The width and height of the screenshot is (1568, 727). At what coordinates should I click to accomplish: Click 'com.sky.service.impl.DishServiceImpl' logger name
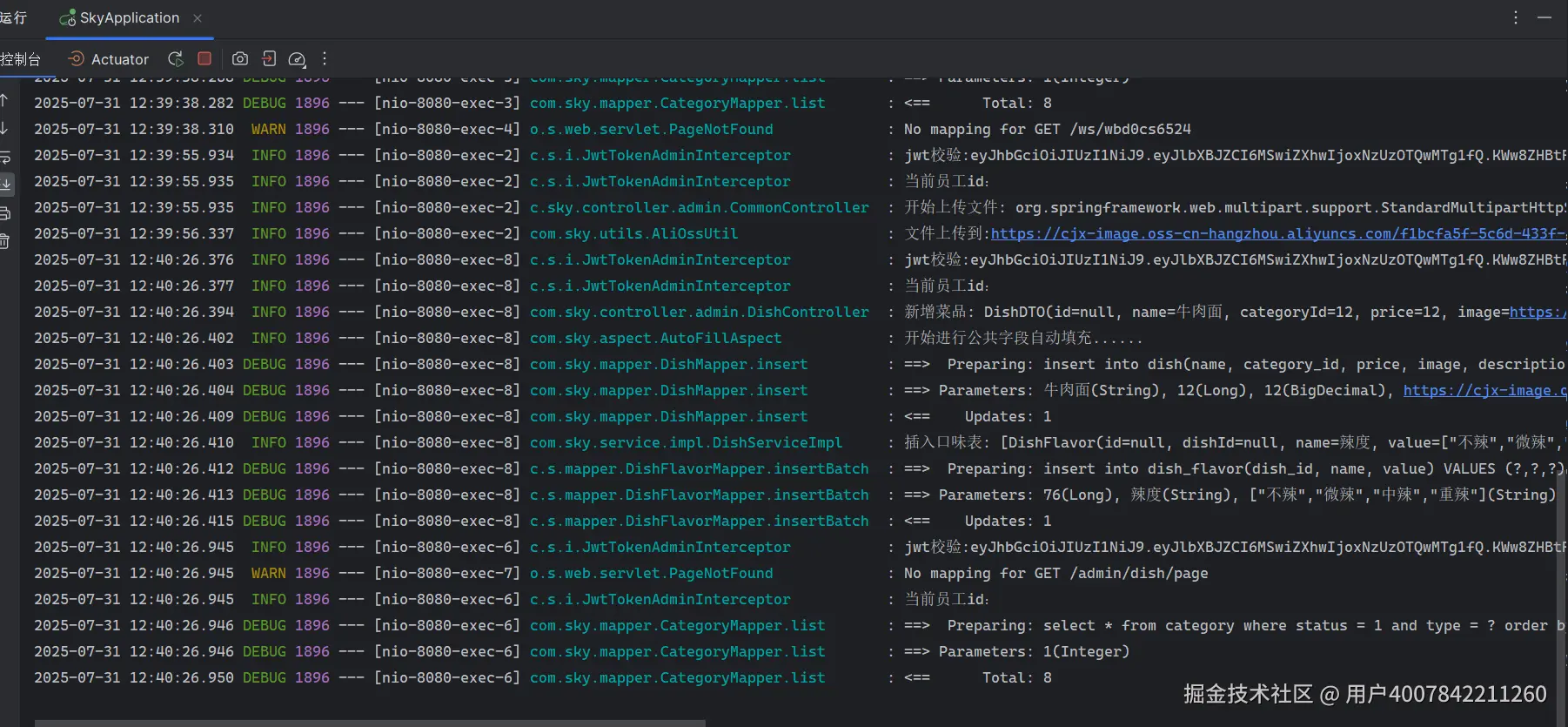click(687, 442)
